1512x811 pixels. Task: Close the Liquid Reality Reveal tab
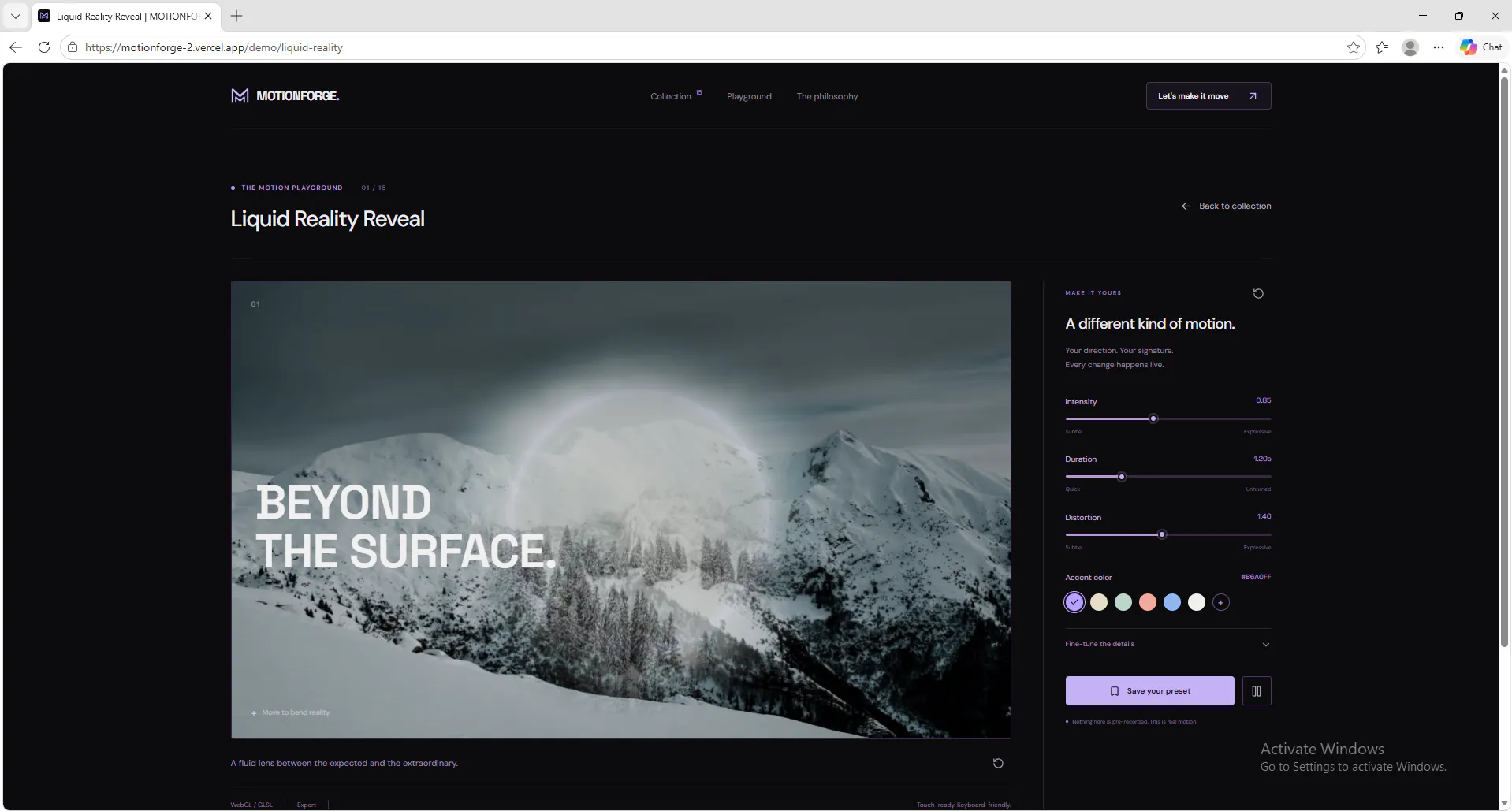tap(208, 16)
